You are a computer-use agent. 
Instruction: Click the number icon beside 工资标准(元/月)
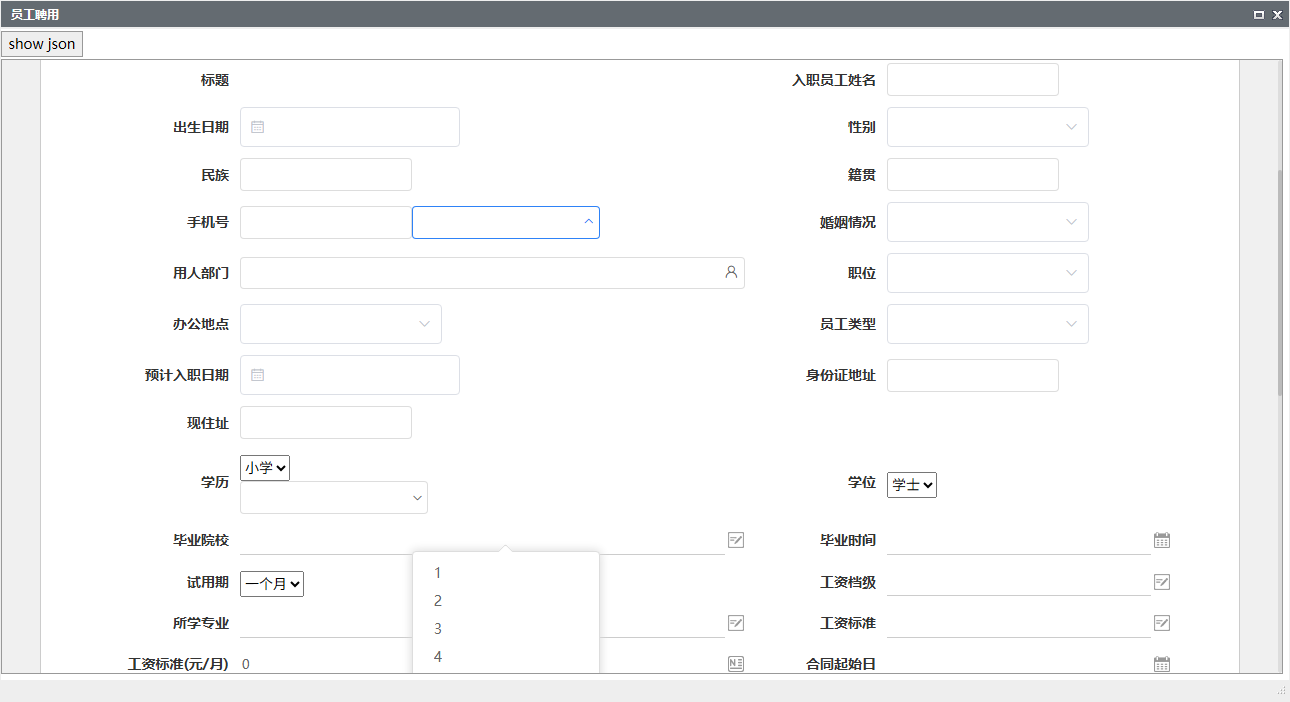736,664
